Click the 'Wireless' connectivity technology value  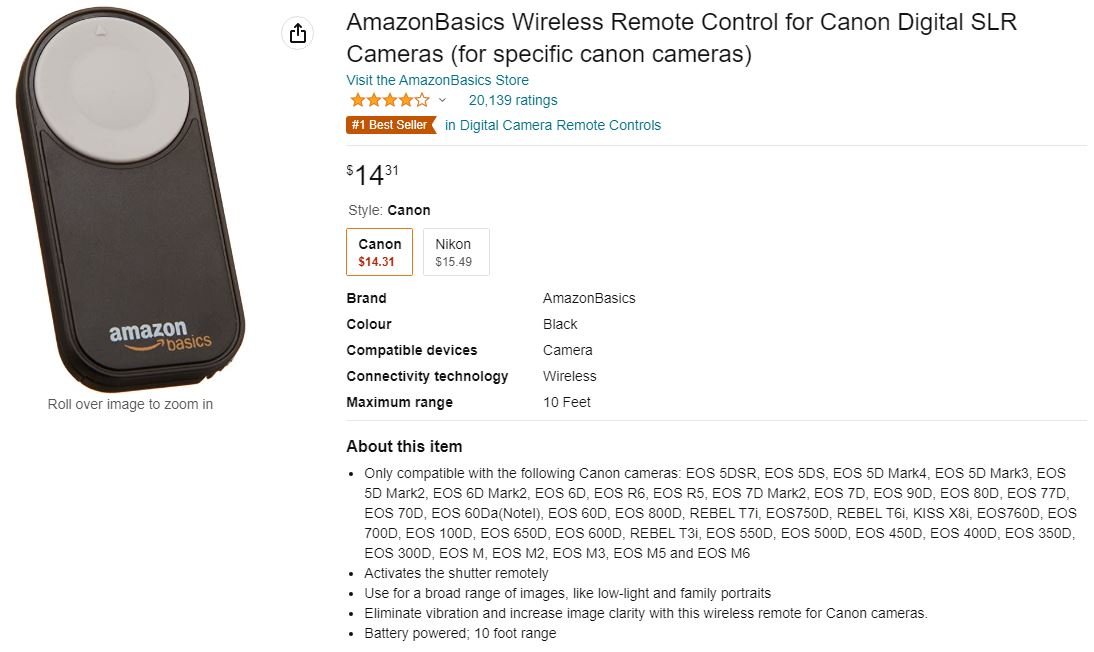coord(569,376)
